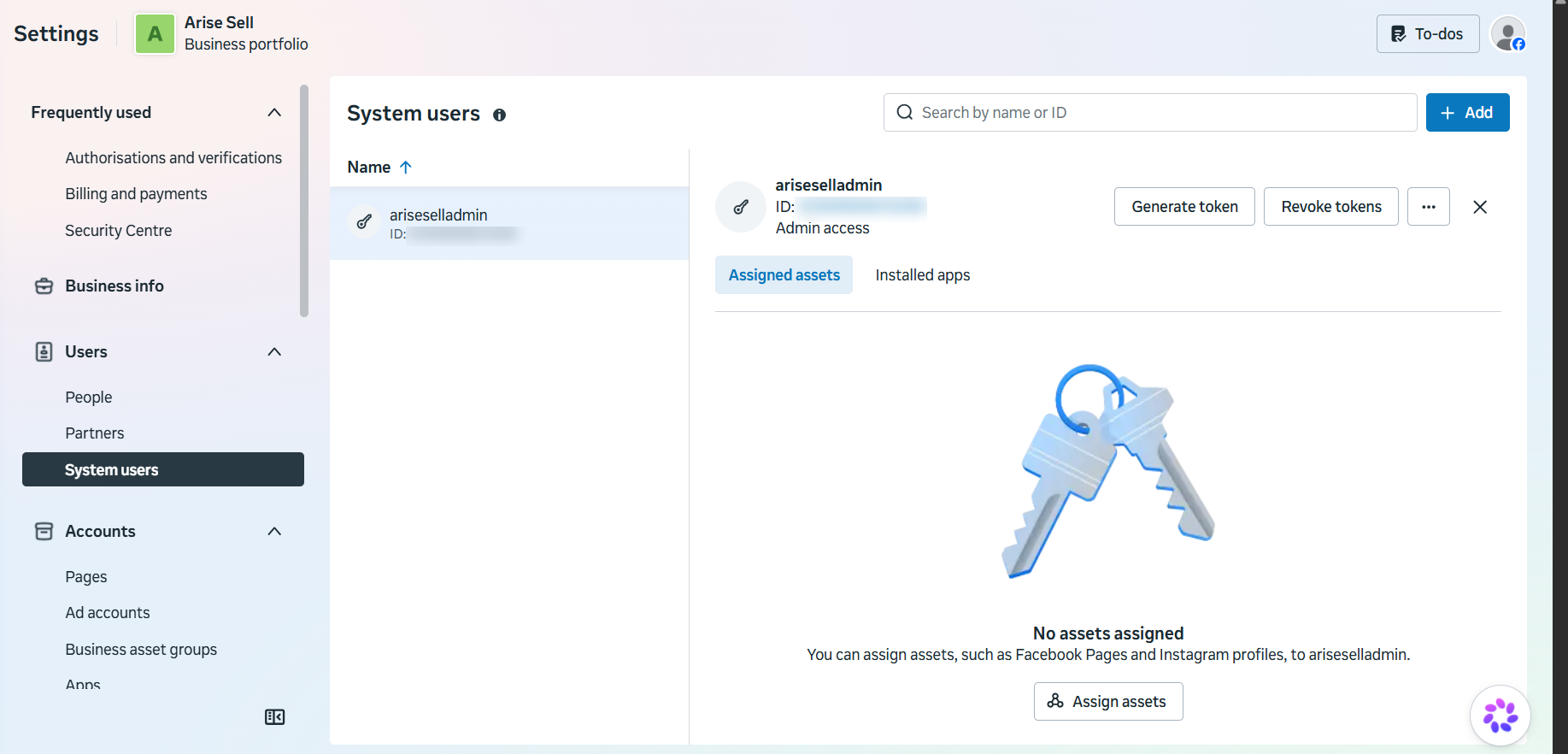Click the Add system user button
1568x754 pixels.
(x=1467, y=113)
